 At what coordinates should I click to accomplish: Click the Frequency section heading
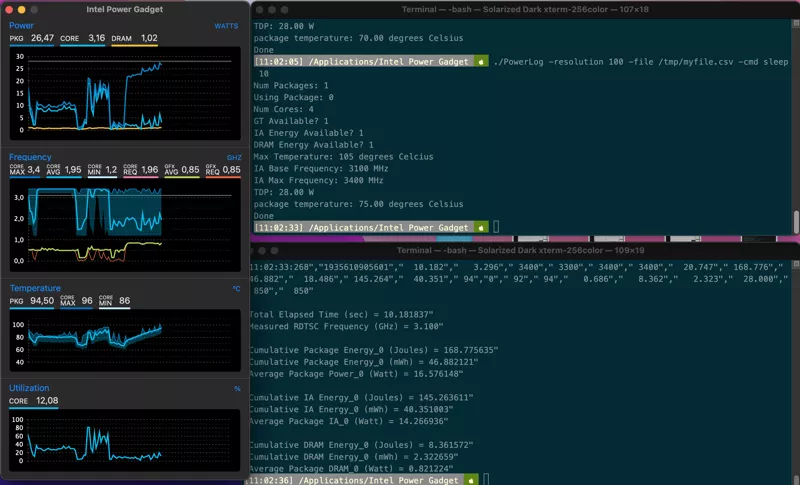(30, 157)
